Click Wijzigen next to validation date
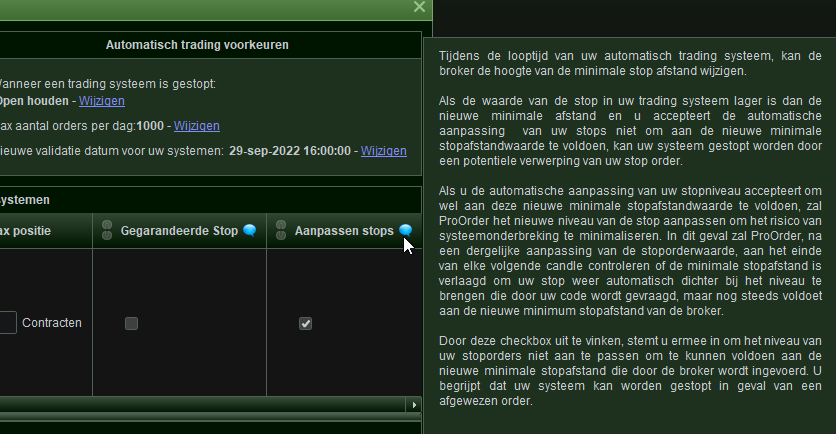Viewport: 836px width, 434px height. pos(383,151)
